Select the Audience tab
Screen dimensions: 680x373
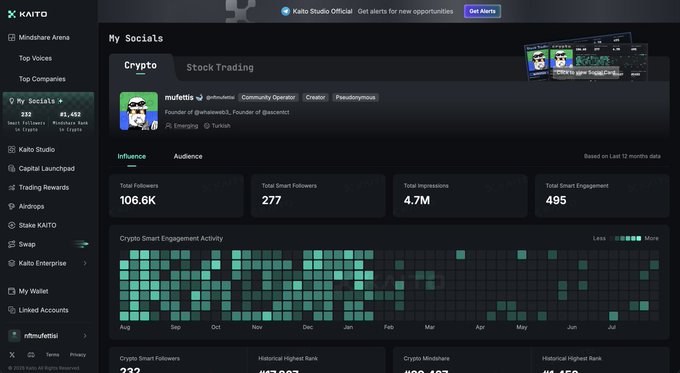tap(188, 157)
